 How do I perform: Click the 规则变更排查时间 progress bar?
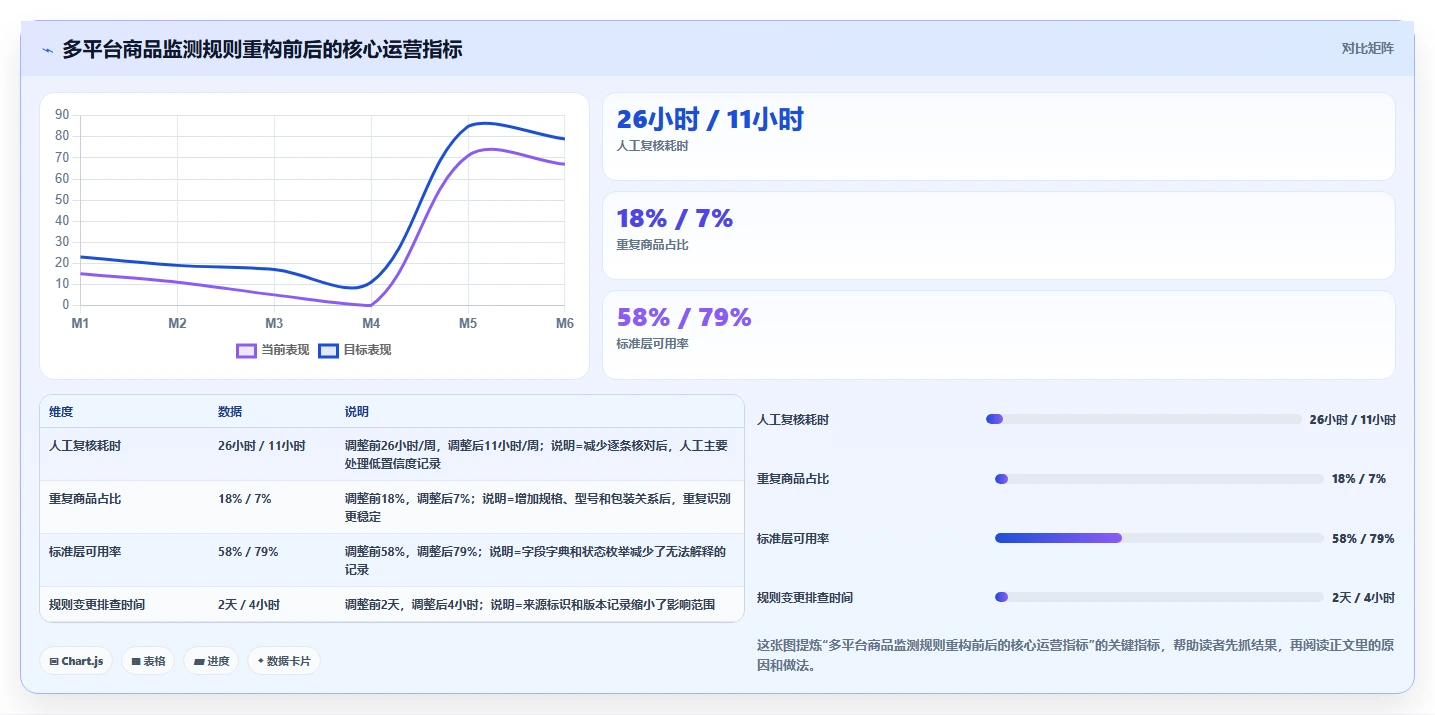[x=1159, y=597]
